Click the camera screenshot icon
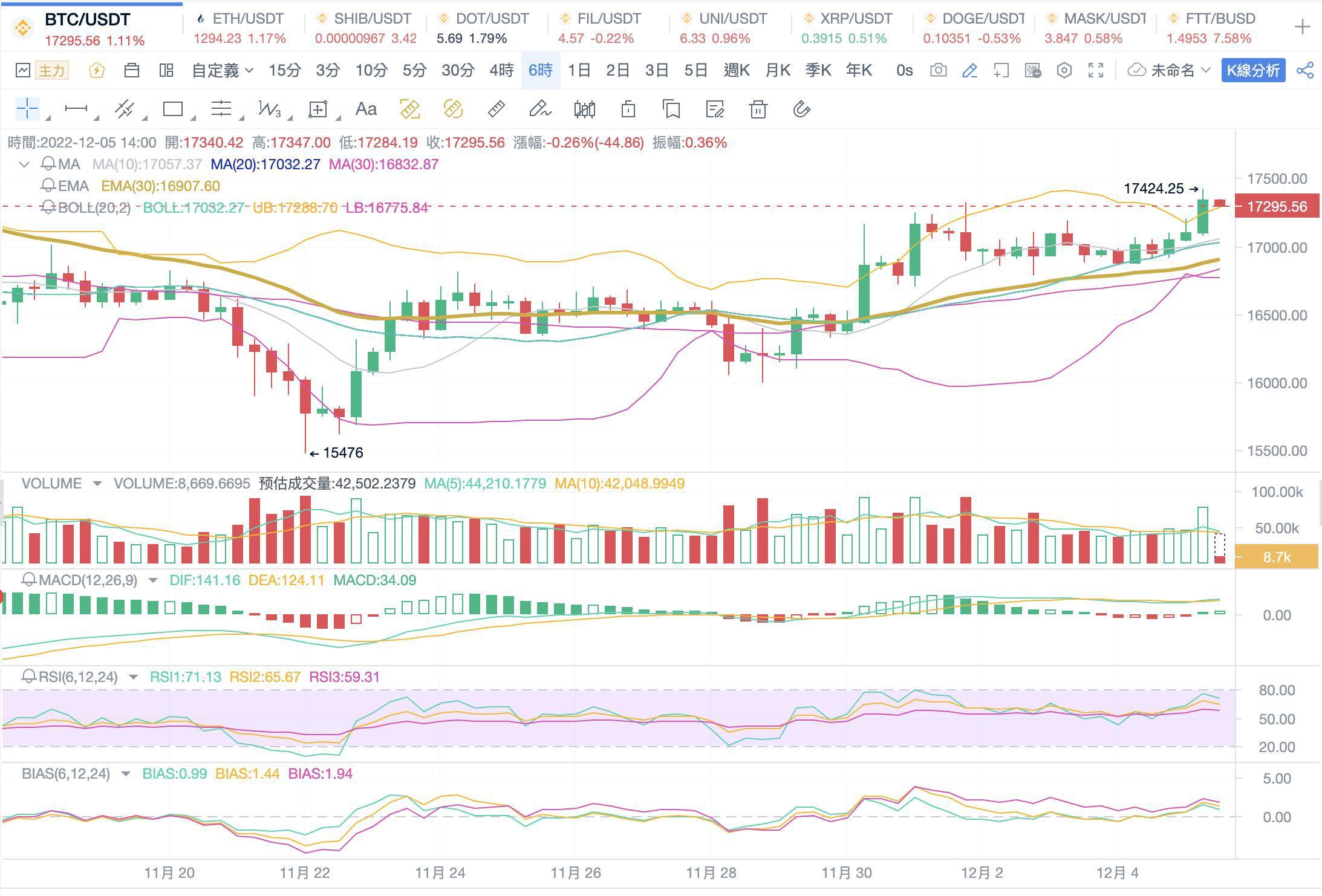Viewport: 1322px width, 896px height. 938,70
